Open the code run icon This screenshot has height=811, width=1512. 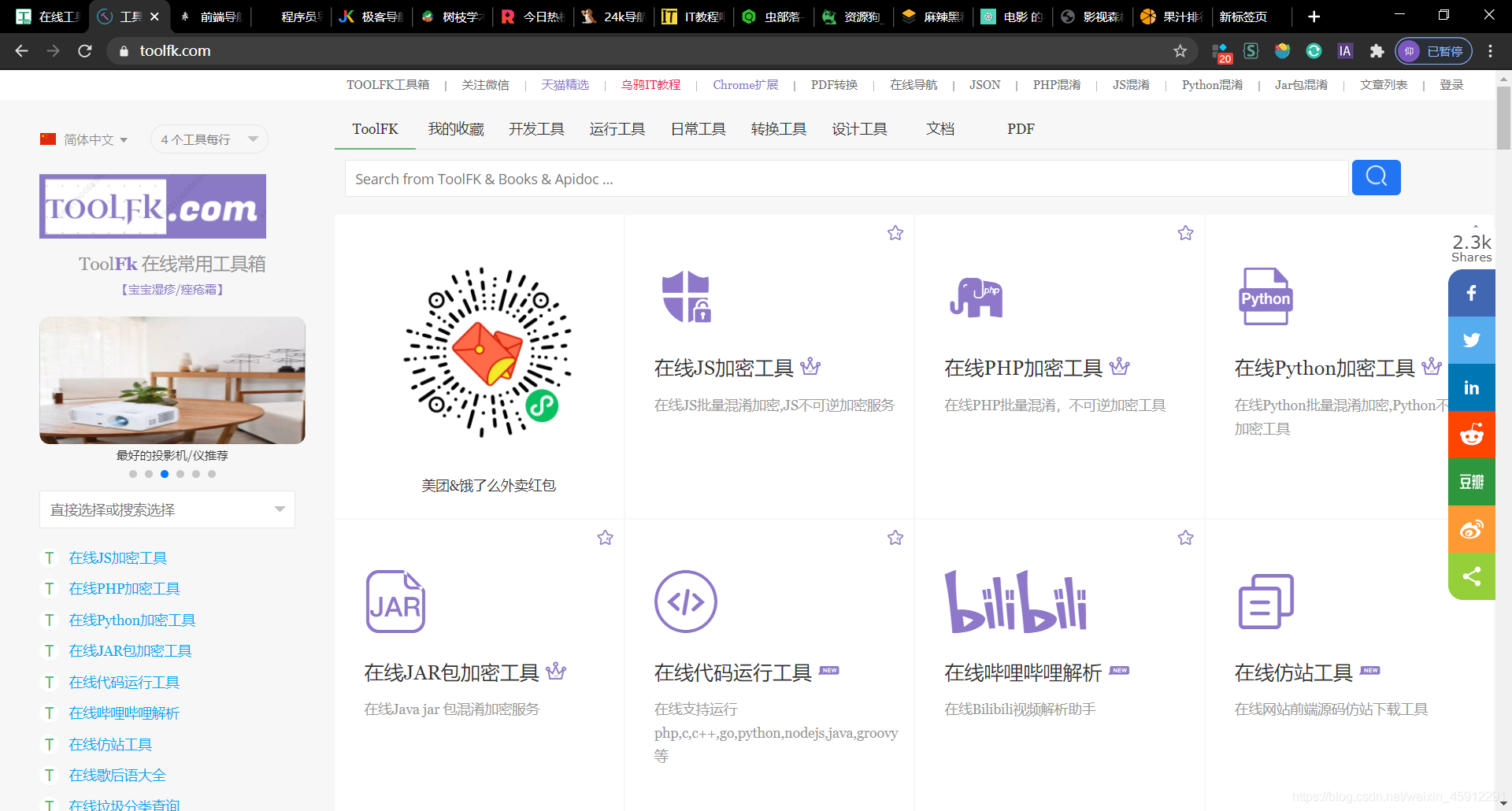[x=686, y=602]
